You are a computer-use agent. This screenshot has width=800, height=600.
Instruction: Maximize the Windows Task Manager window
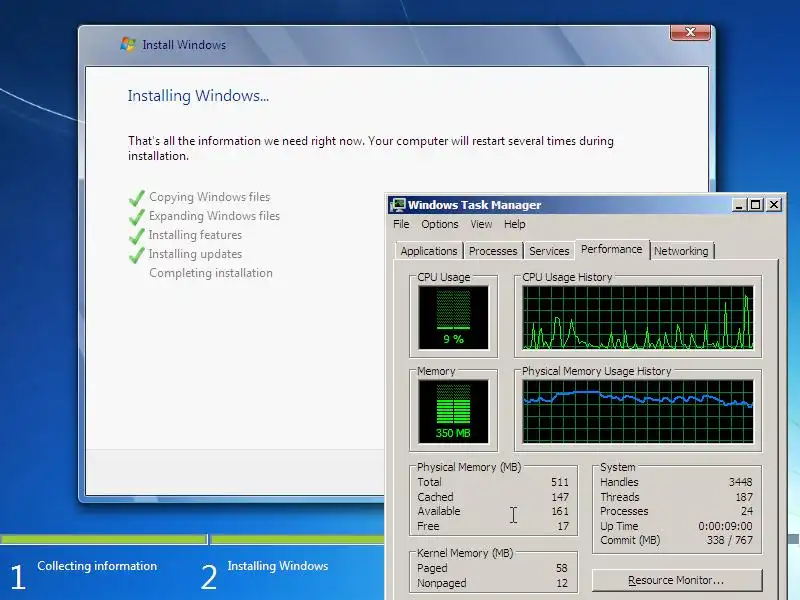755,205
